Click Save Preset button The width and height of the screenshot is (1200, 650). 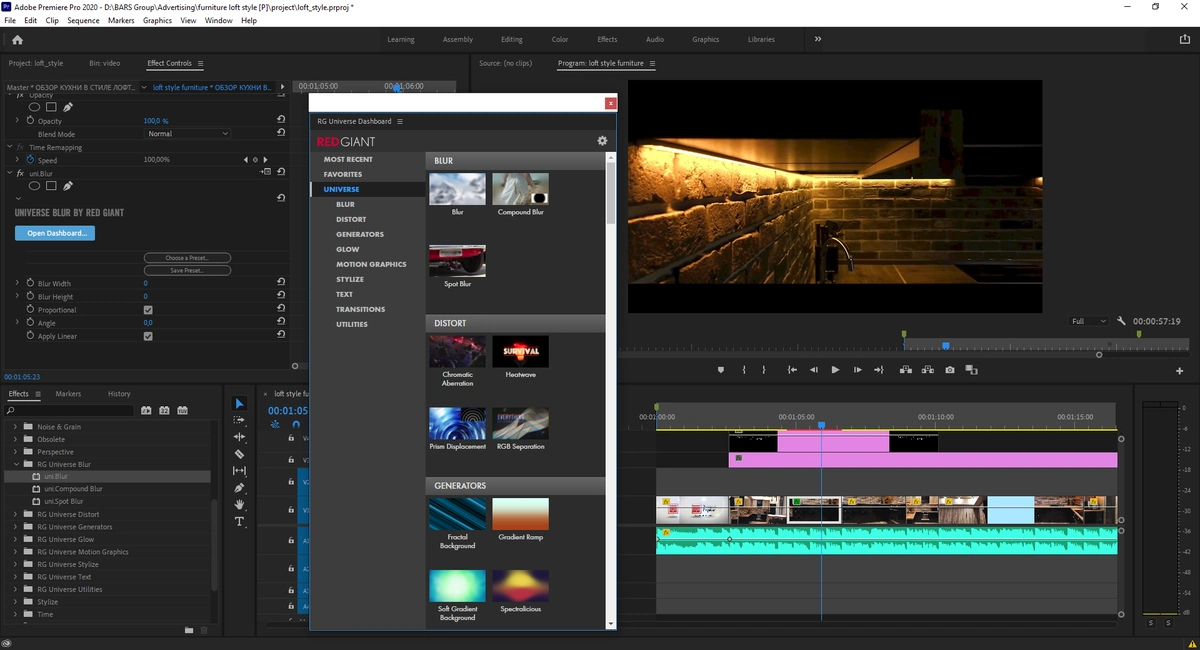[187, 271]
